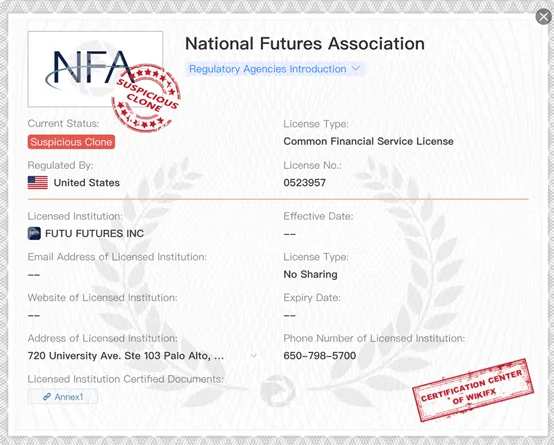The width and height of the screenshot is (554, 445).
Task: Click the National Futures Association title
Action: [x=305, y=44]
